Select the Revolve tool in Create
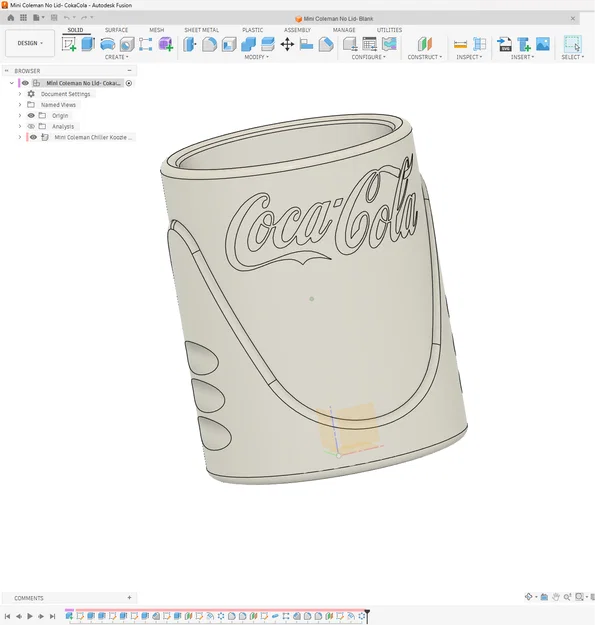The image size is (595, 625). 108,44
